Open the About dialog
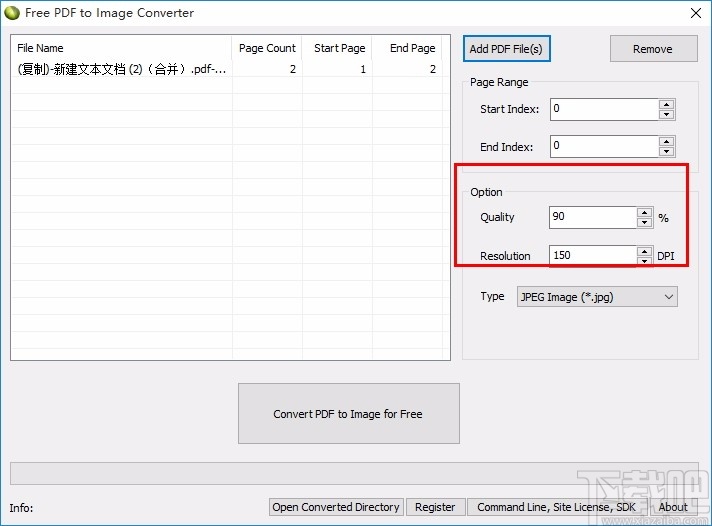The height and width of the screenshot is (526, 712). pos(673,507)
